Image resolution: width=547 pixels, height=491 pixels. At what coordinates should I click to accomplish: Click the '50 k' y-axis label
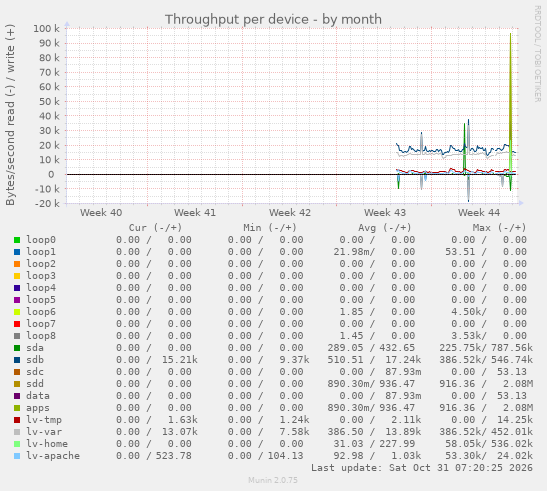point(50,102)
